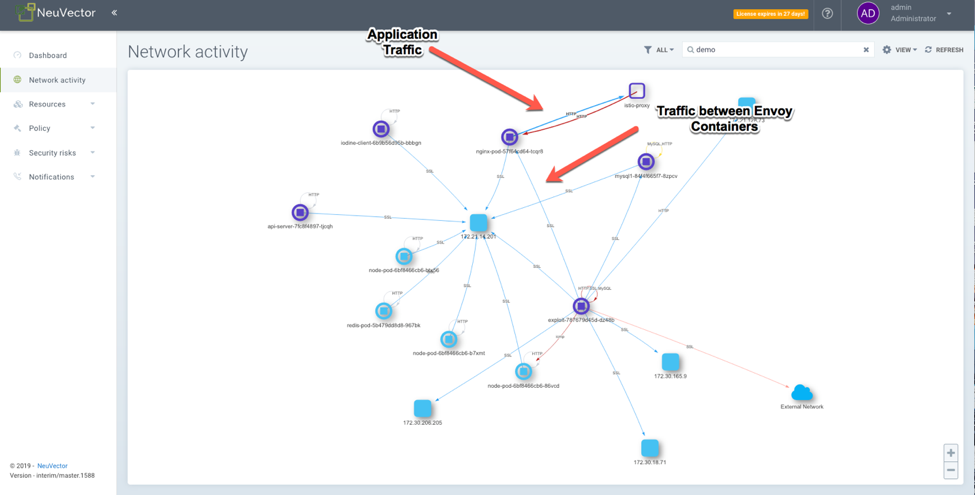Click the search field containing demo
The width and height of the screenshot is (975, 495).
[x=775, y=50]
